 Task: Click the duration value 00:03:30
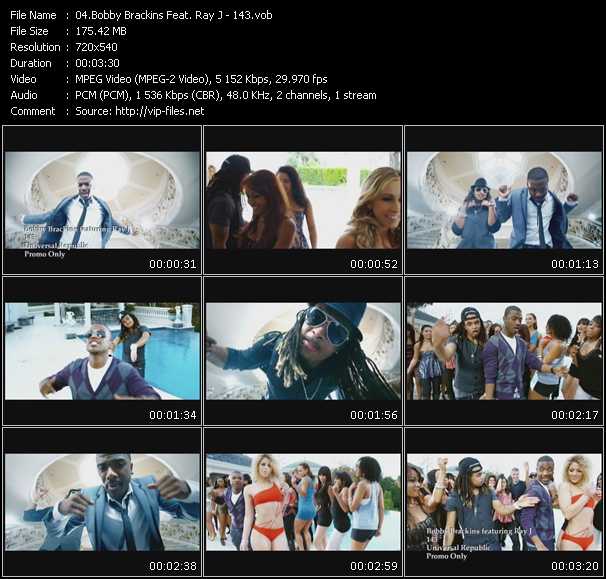[x=97, y=63]
